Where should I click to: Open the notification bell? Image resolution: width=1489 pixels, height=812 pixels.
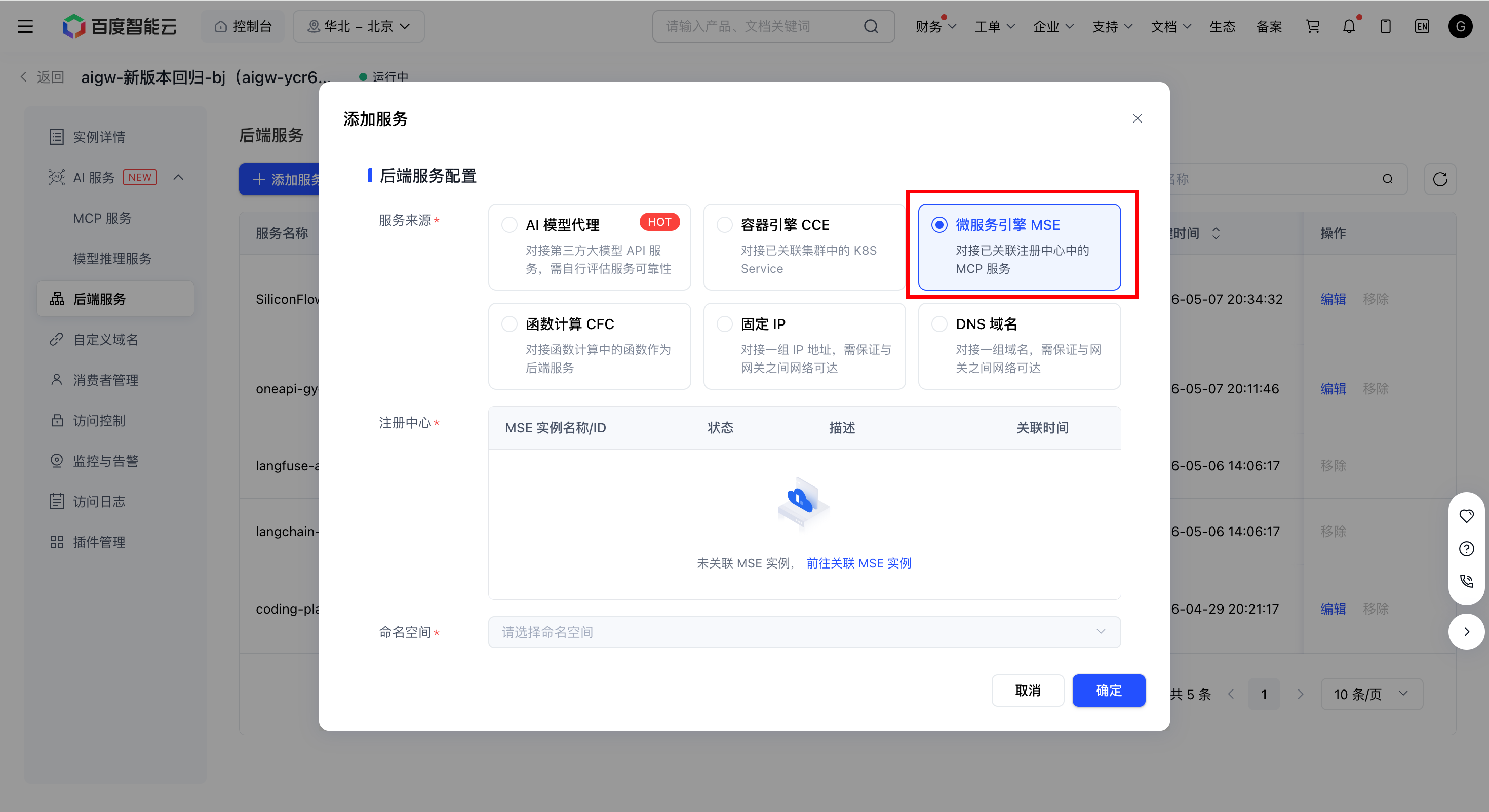[x=1349, y=27]
